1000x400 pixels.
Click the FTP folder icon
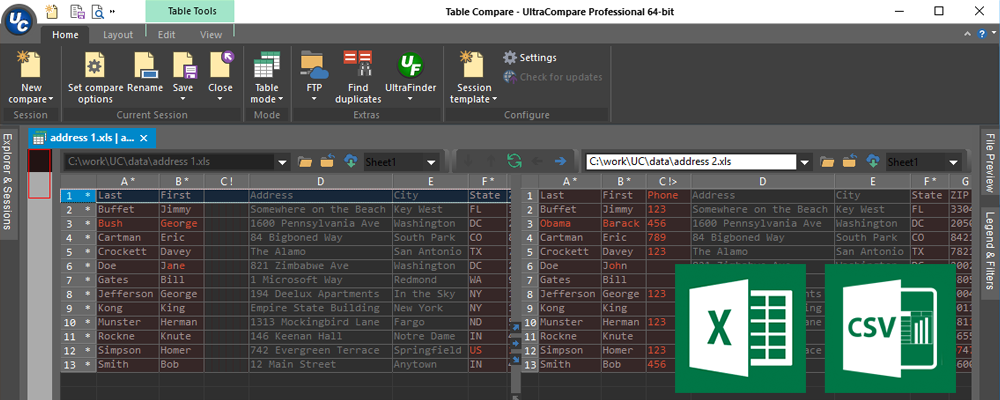[x=314, y=66]
